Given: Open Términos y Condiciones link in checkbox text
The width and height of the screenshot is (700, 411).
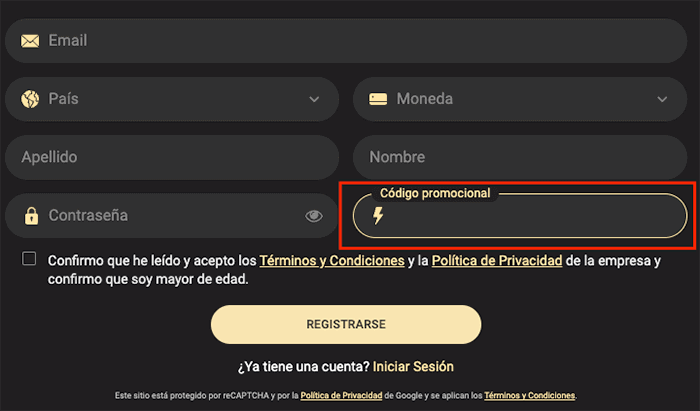Looking at the screenshot, I should click(332, 261).
